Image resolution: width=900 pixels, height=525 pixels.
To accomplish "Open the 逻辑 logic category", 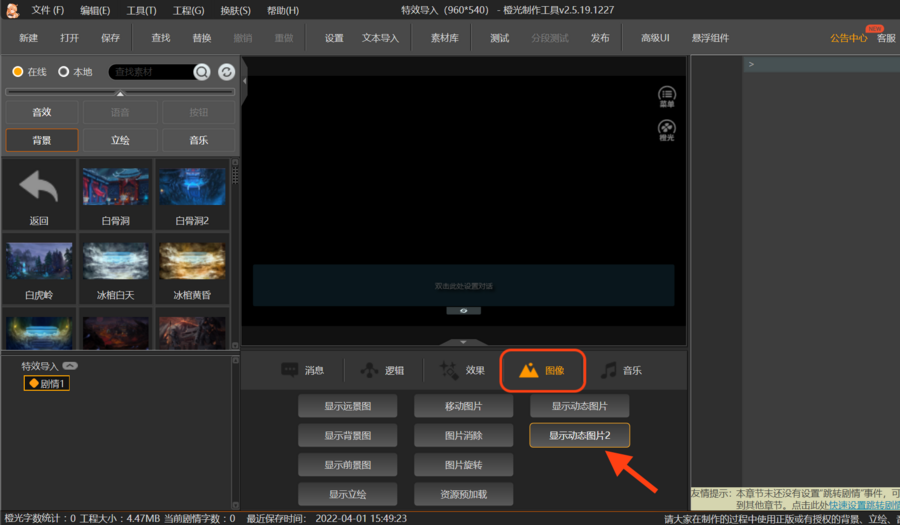I will tap(382, 370).
